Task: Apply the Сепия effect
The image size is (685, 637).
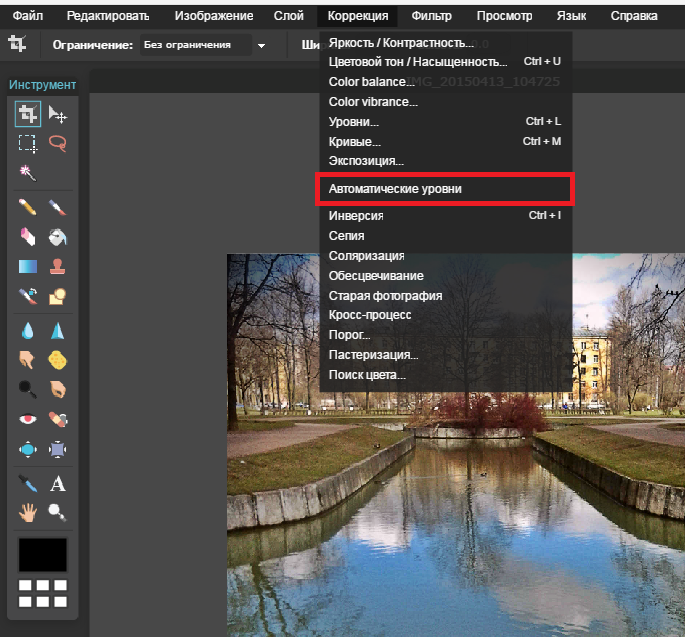Action: click(x=347, y=236)
